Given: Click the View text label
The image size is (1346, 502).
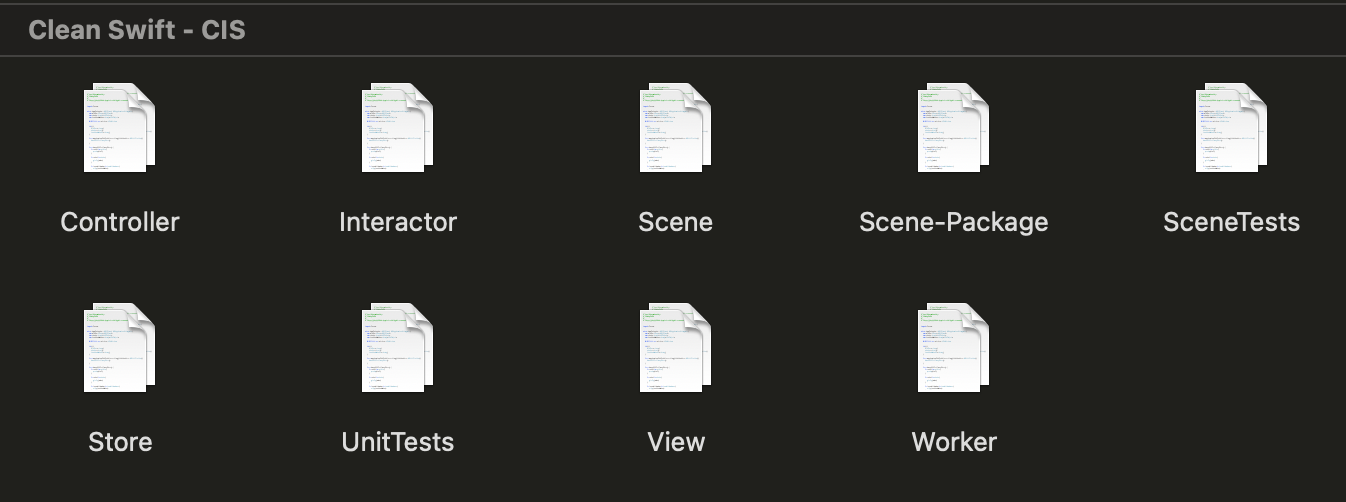Looking at the screenshot, I should pos(676,442).
